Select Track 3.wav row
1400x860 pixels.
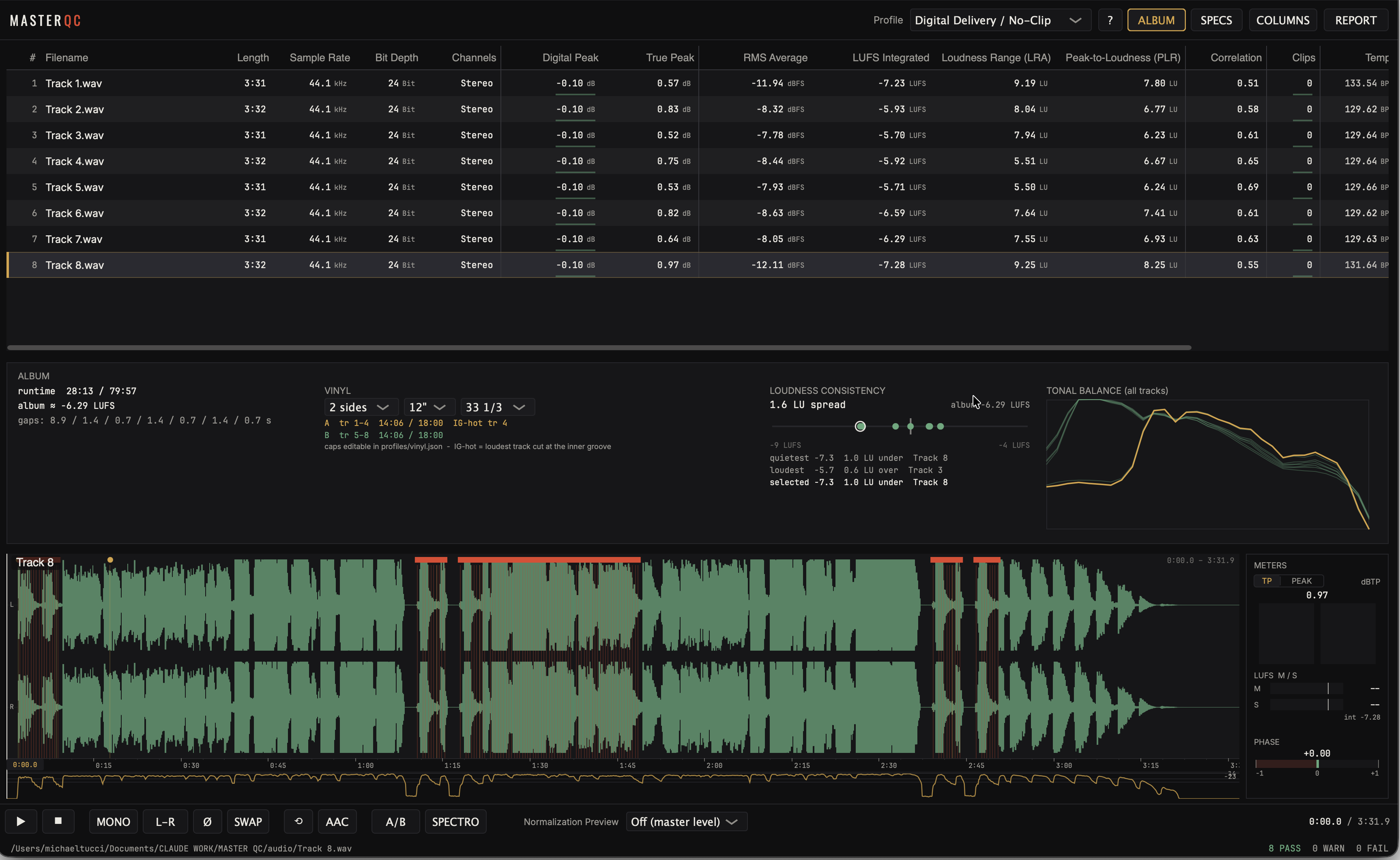697,135
